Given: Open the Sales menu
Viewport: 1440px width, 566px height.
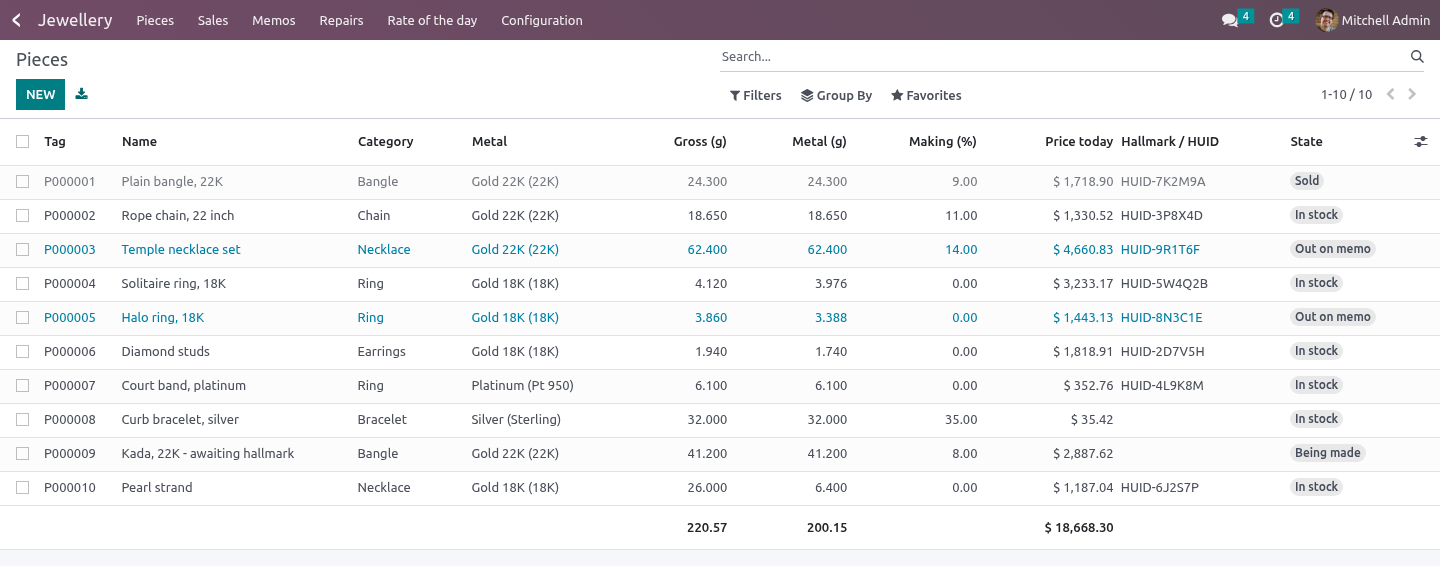Looking at the screenshot, I should pyautogui.click(x=213, y=20).
